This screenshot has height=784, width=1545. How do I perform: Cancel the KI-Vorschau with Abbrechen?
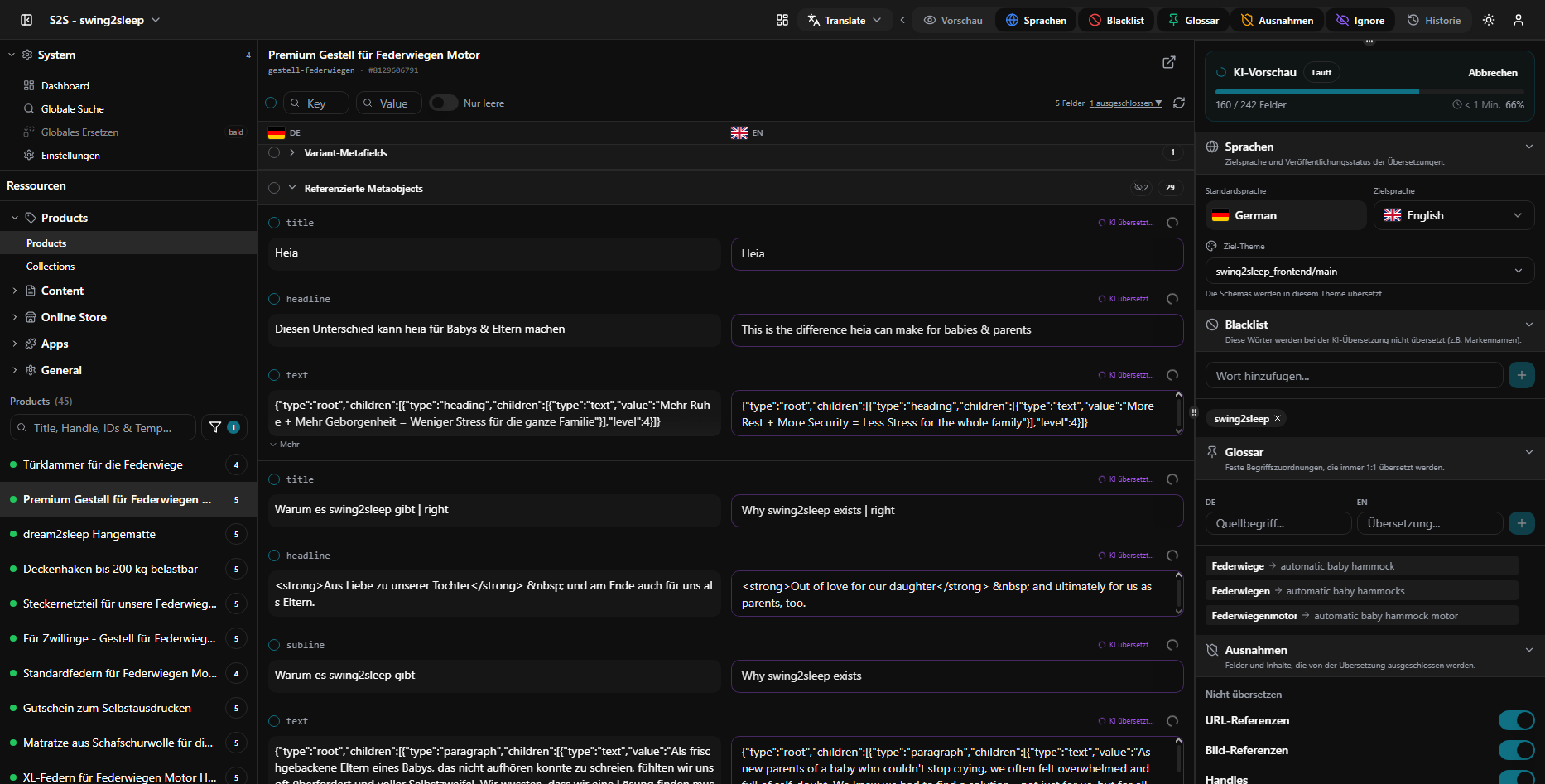pos(1493,73)
